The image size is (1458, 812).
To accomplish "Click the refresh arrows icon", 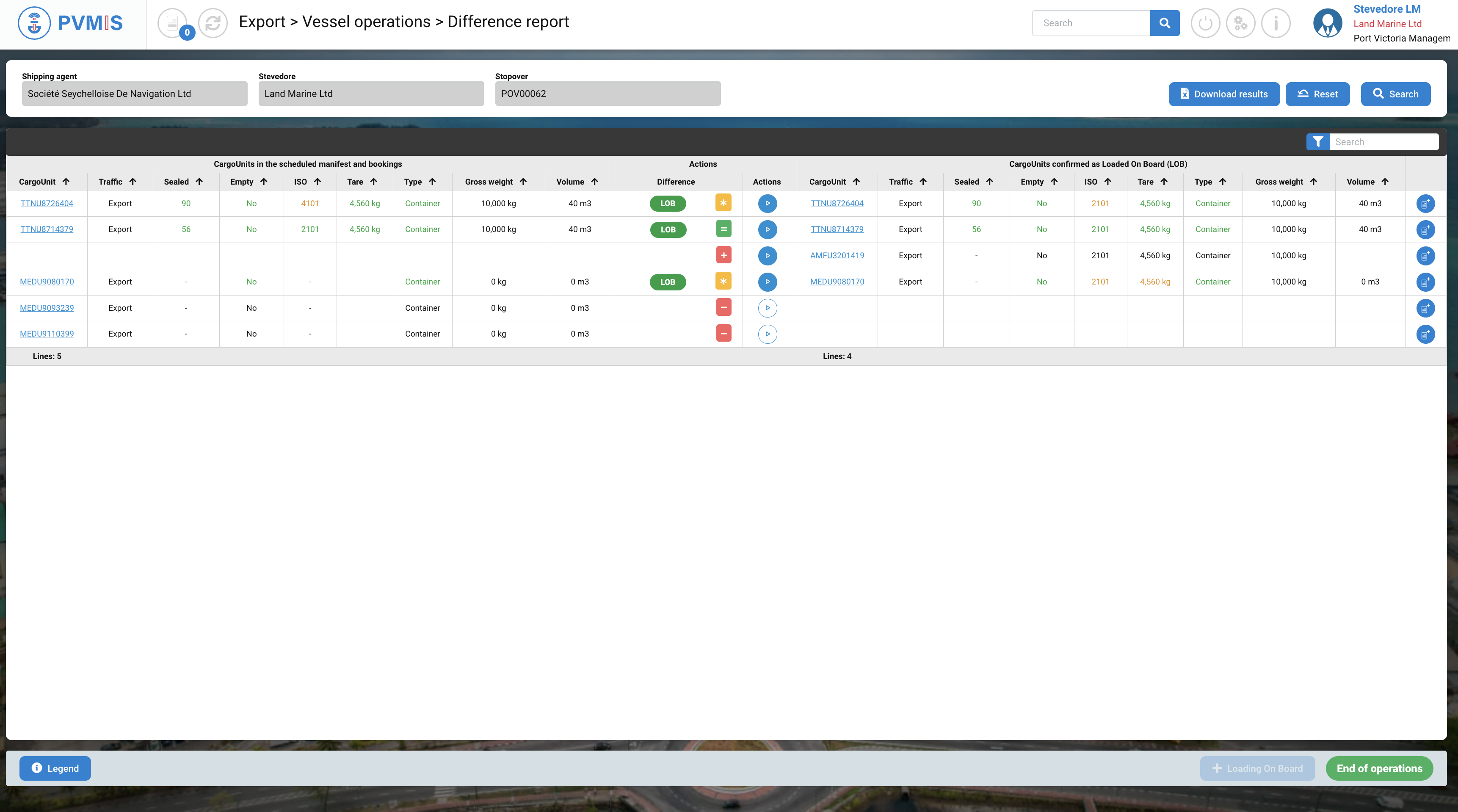I will click(x=213, y=23).
